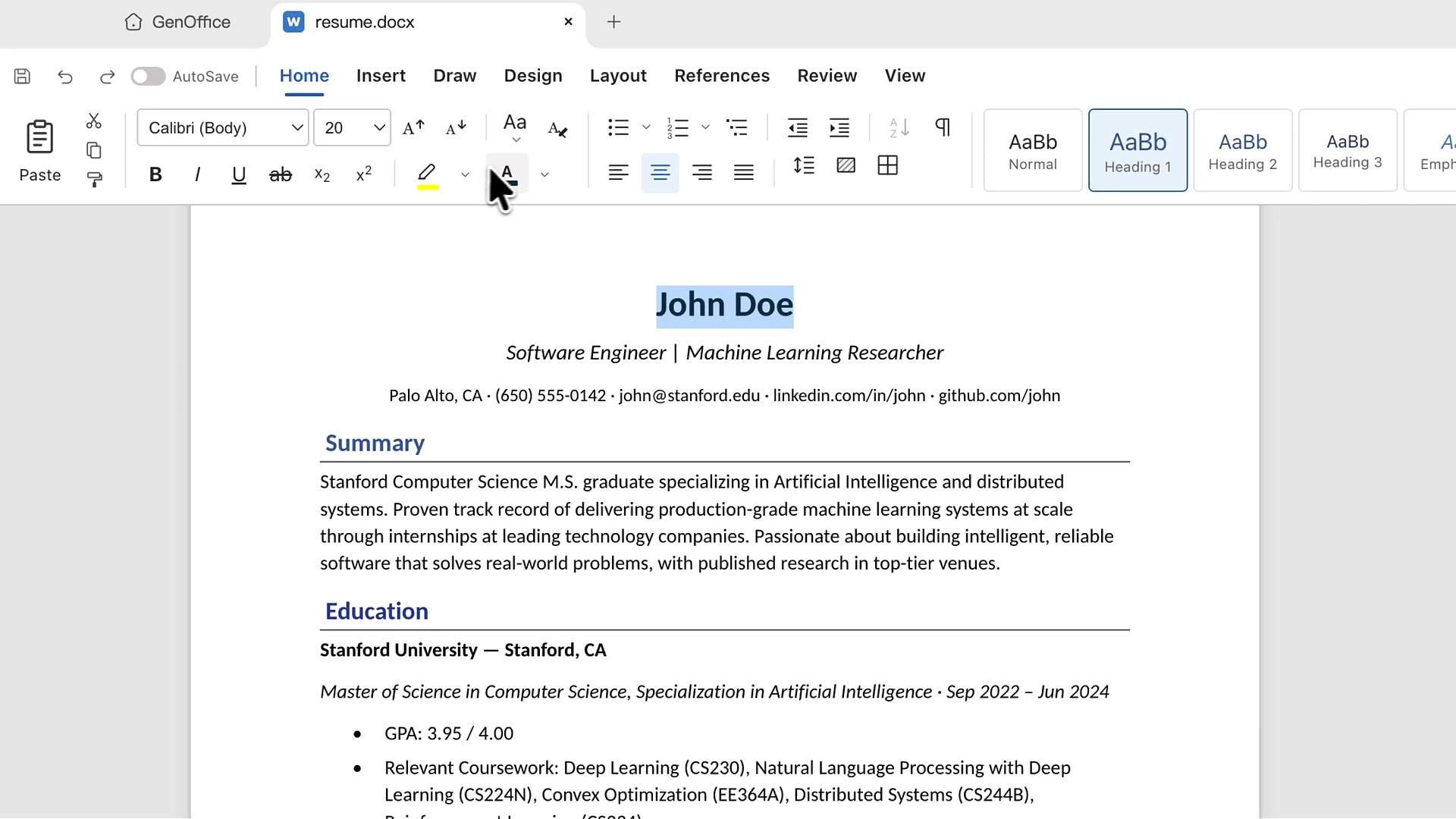Viewport: 1456px width, 819px height.
Task: Apply strikethrough to the selected text
Action: tap(281, 175)
